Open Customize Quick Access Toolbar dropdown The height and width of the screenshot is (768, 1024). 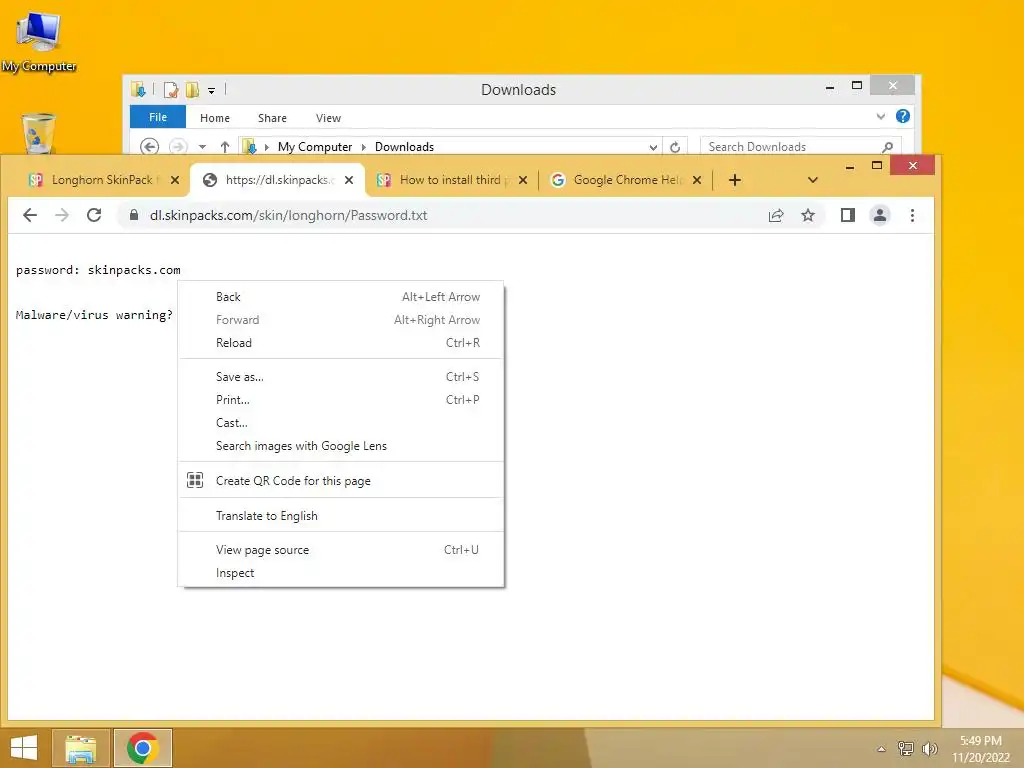click(212, 91)
